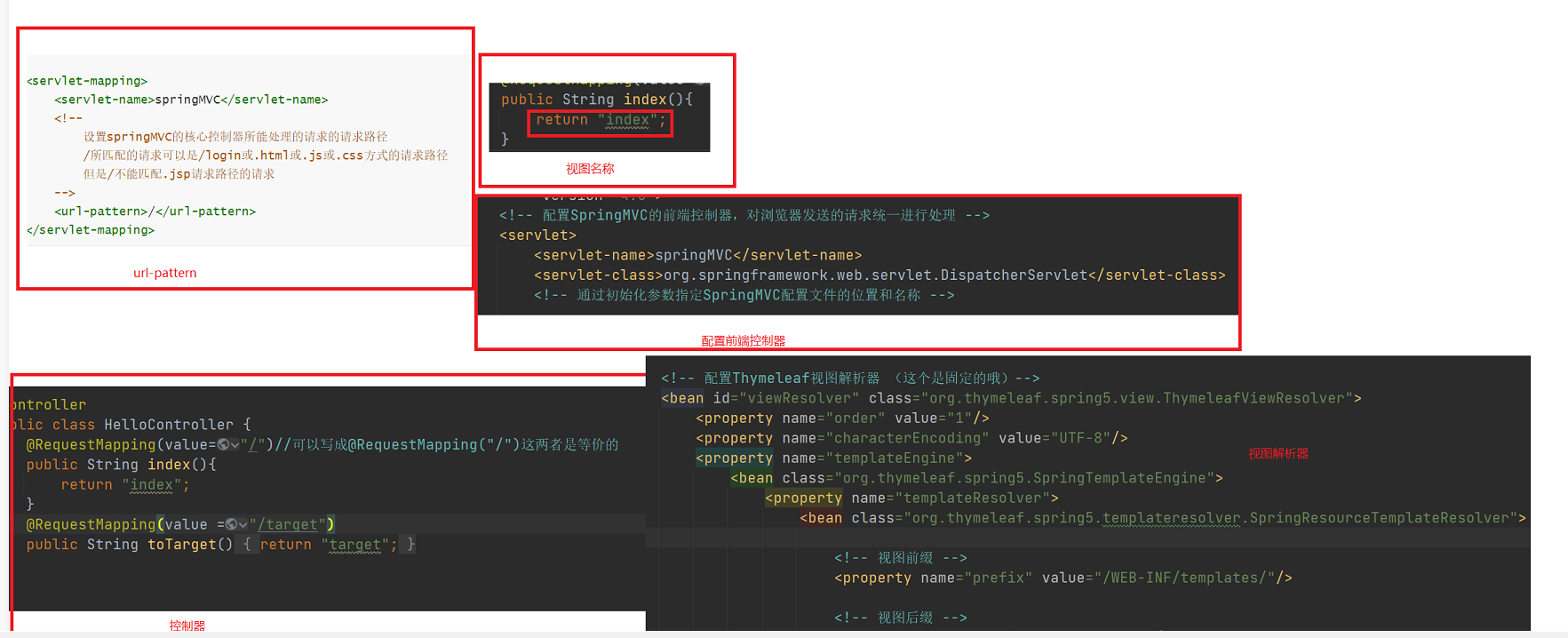
Task: Click comment line 但是/不能匹配.jsp请求路径的请求
Action: click(x=179, y=174)
